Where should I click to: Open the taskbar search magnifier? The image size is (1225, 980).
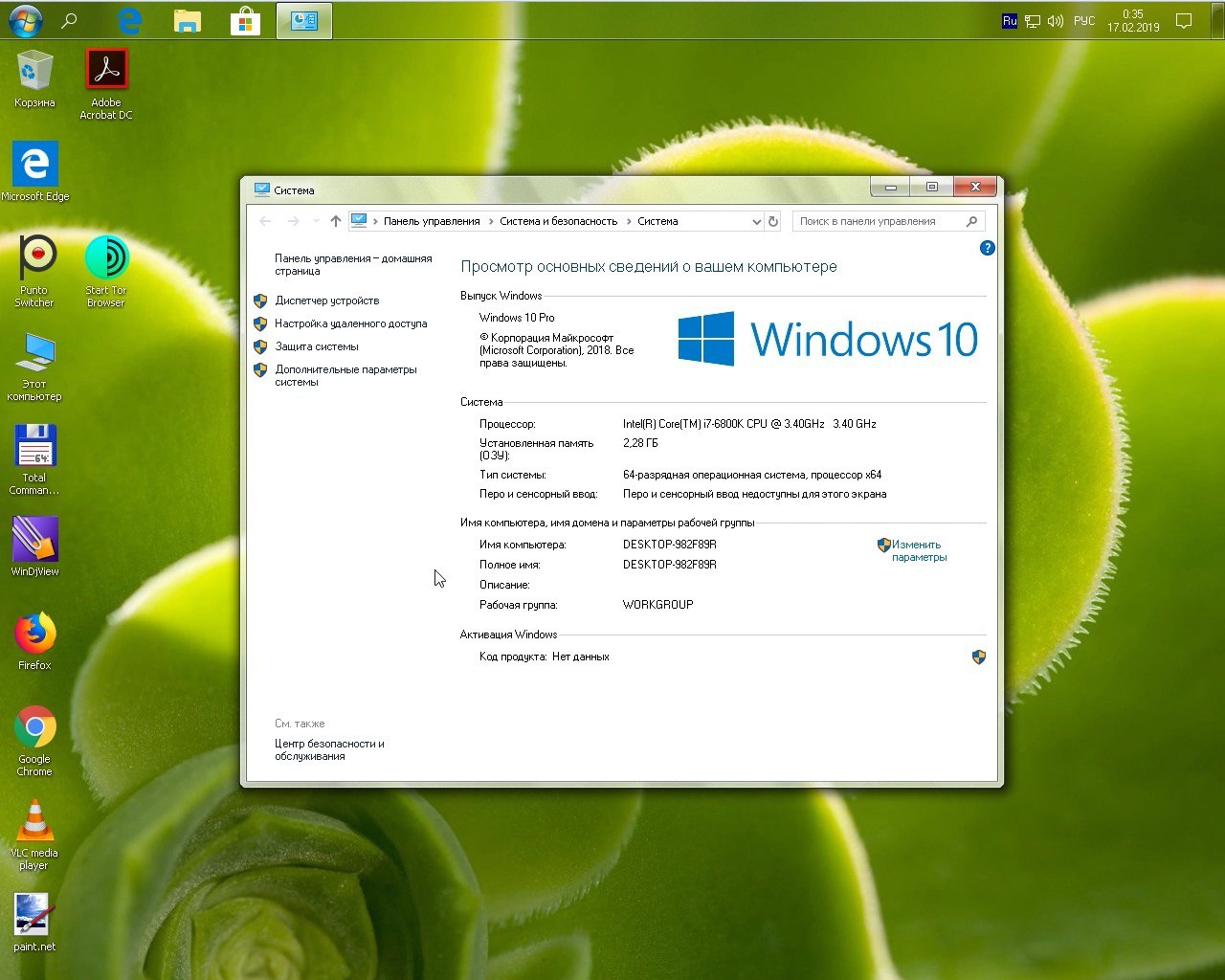point(69,20)
